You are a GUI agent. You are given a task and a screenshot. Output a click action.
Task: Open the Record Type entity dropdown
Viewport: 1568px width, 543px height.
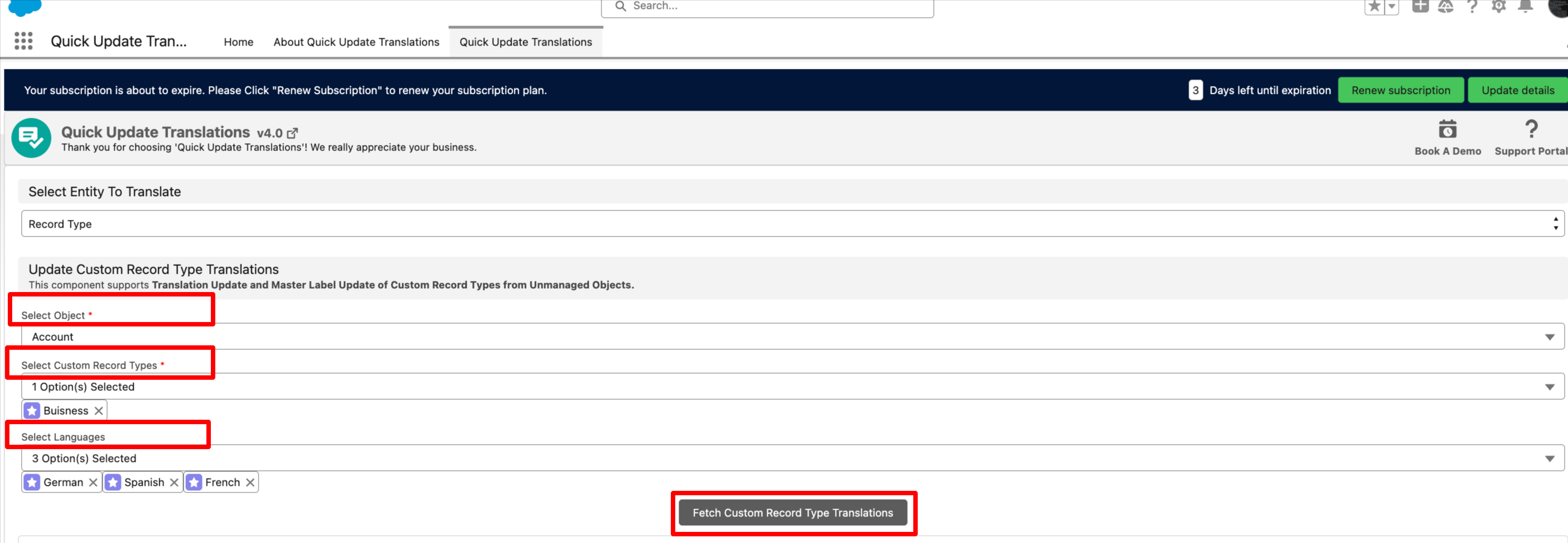pyautogui.click(x=792, y=224)
